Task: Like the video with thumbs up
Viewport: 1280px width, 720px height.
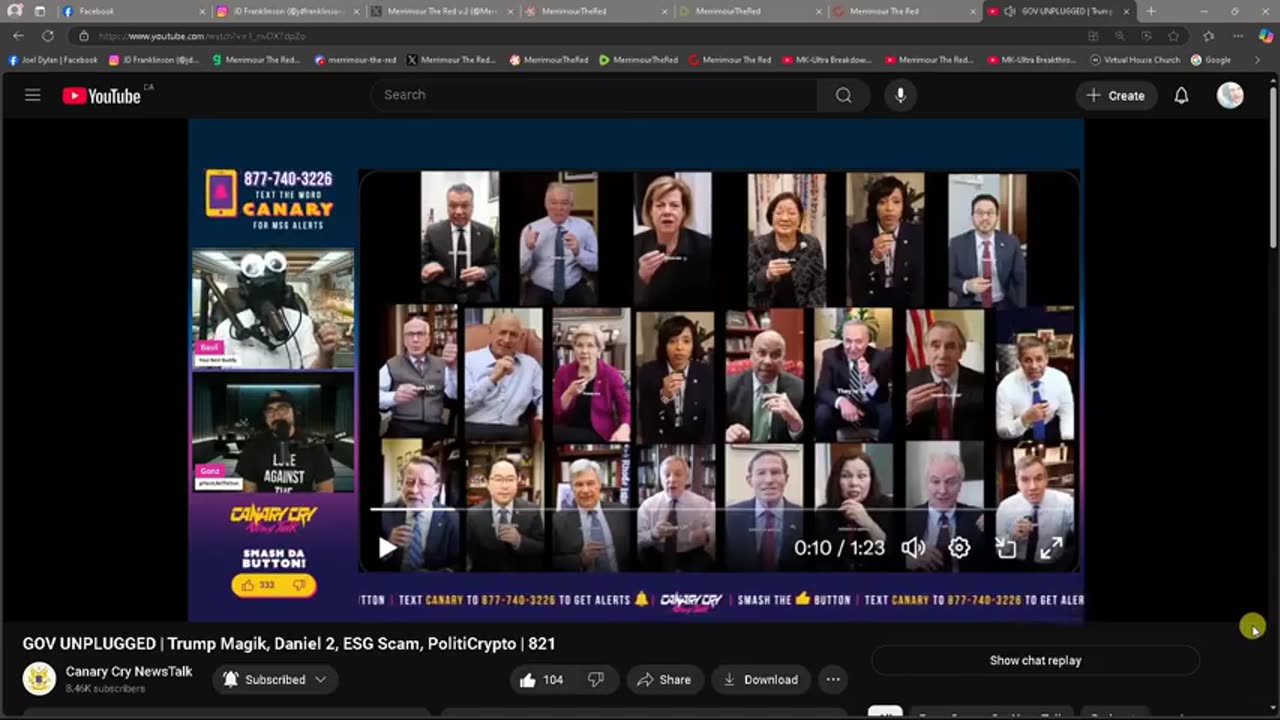Action: [x=540, y=680]
